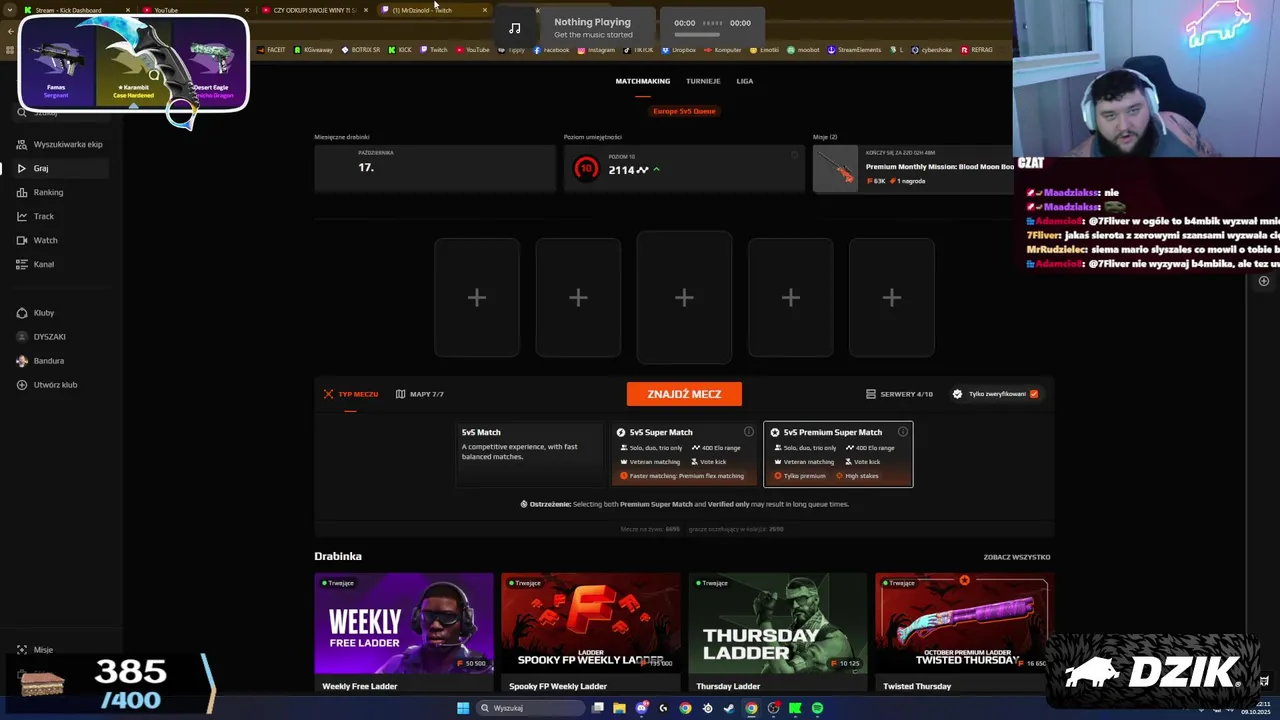Click the first empty party slot plus
Image resolution: width=1280 pixels, height=720 pixels.
tap(477, 297)
